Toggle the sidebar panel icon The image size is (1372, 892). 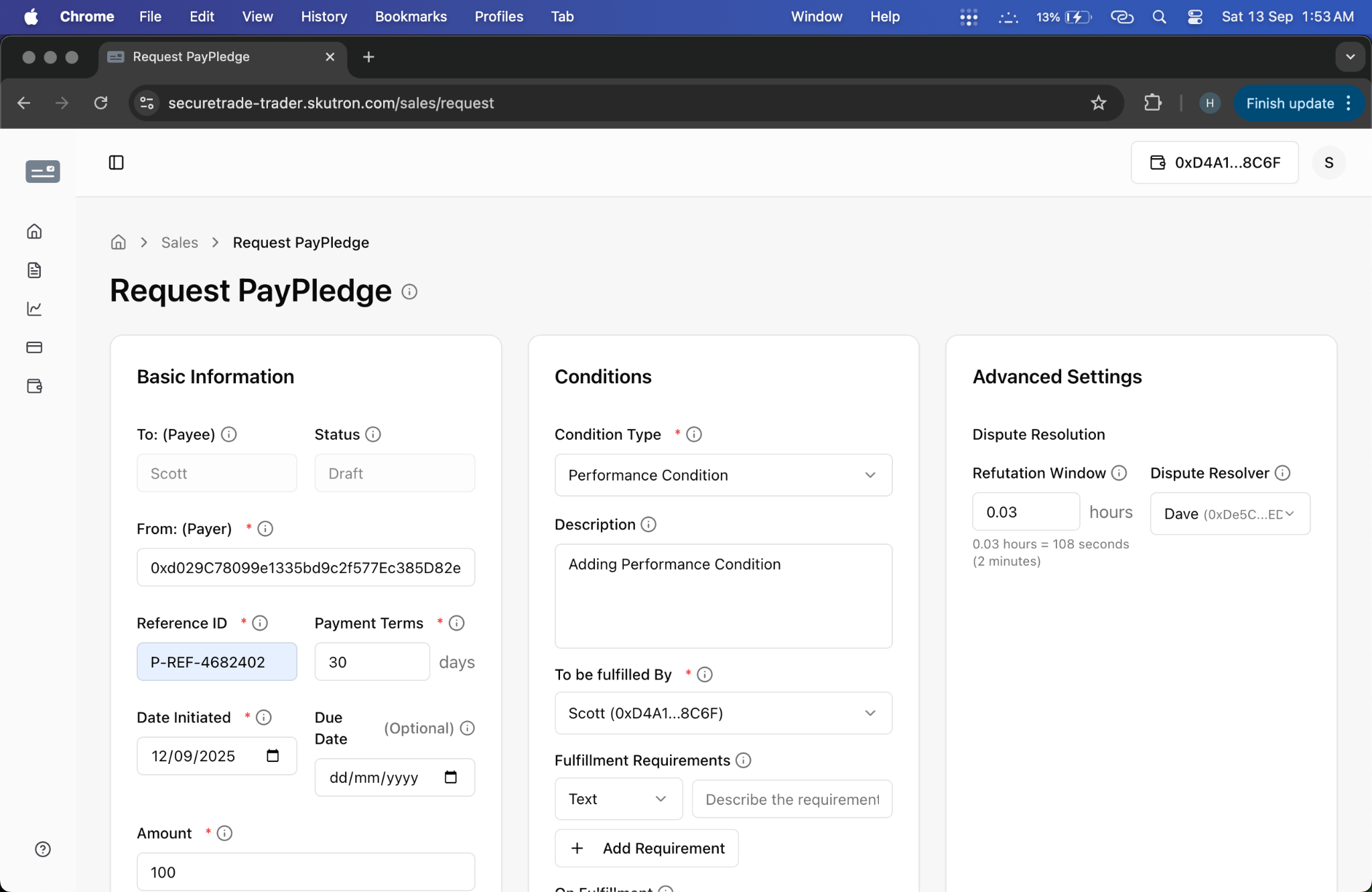coord(116,162)
